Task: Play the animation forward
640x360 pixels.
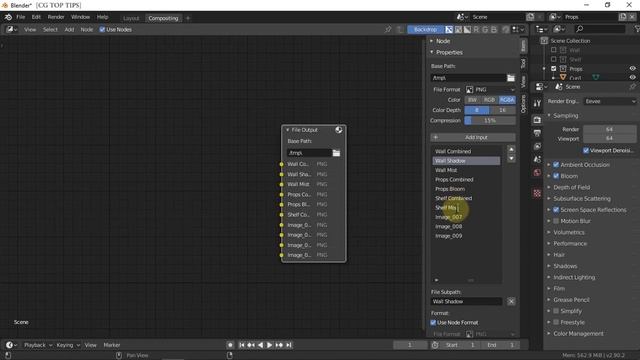Action: tap(269, 345)
